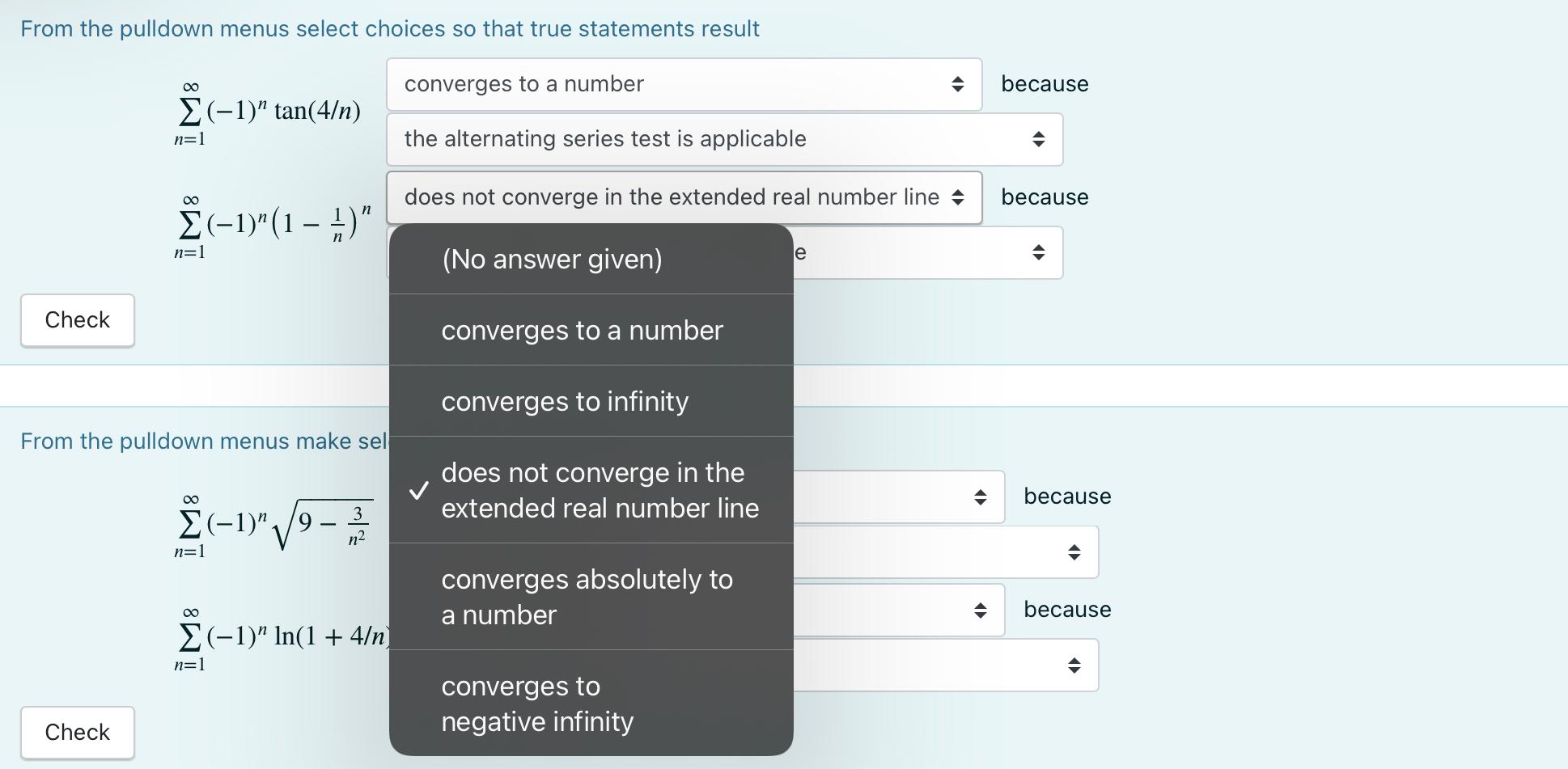Select 'converges to a number' option in the open menu
1568x769 pixels.
point(583,330)
